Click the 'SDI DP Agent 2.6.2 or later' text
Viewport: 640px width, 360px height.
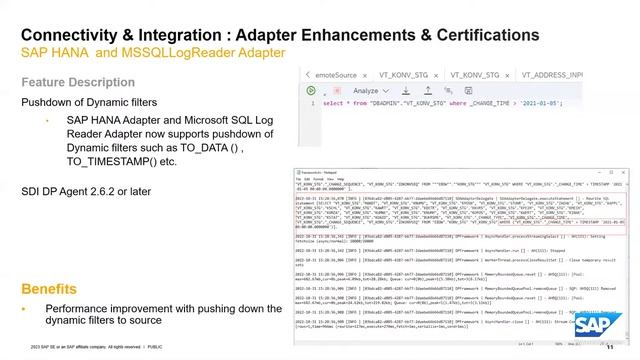pyautogui.click(x=86, y=191)
